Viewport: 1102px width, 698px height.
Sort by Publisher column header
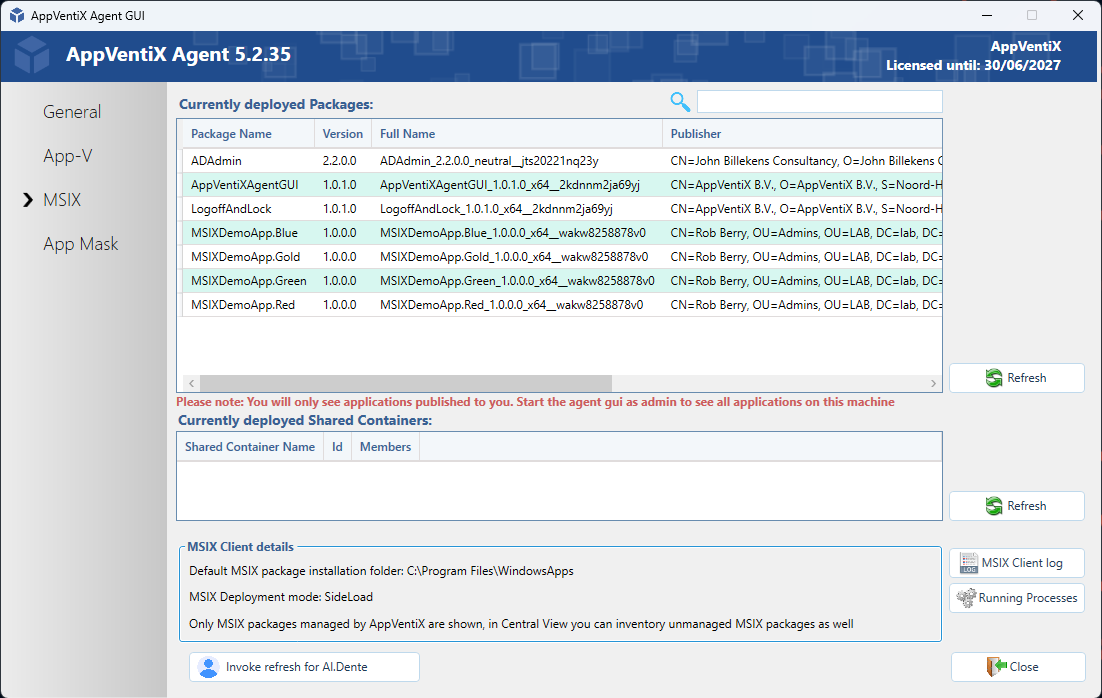click(x=802, y=134)
